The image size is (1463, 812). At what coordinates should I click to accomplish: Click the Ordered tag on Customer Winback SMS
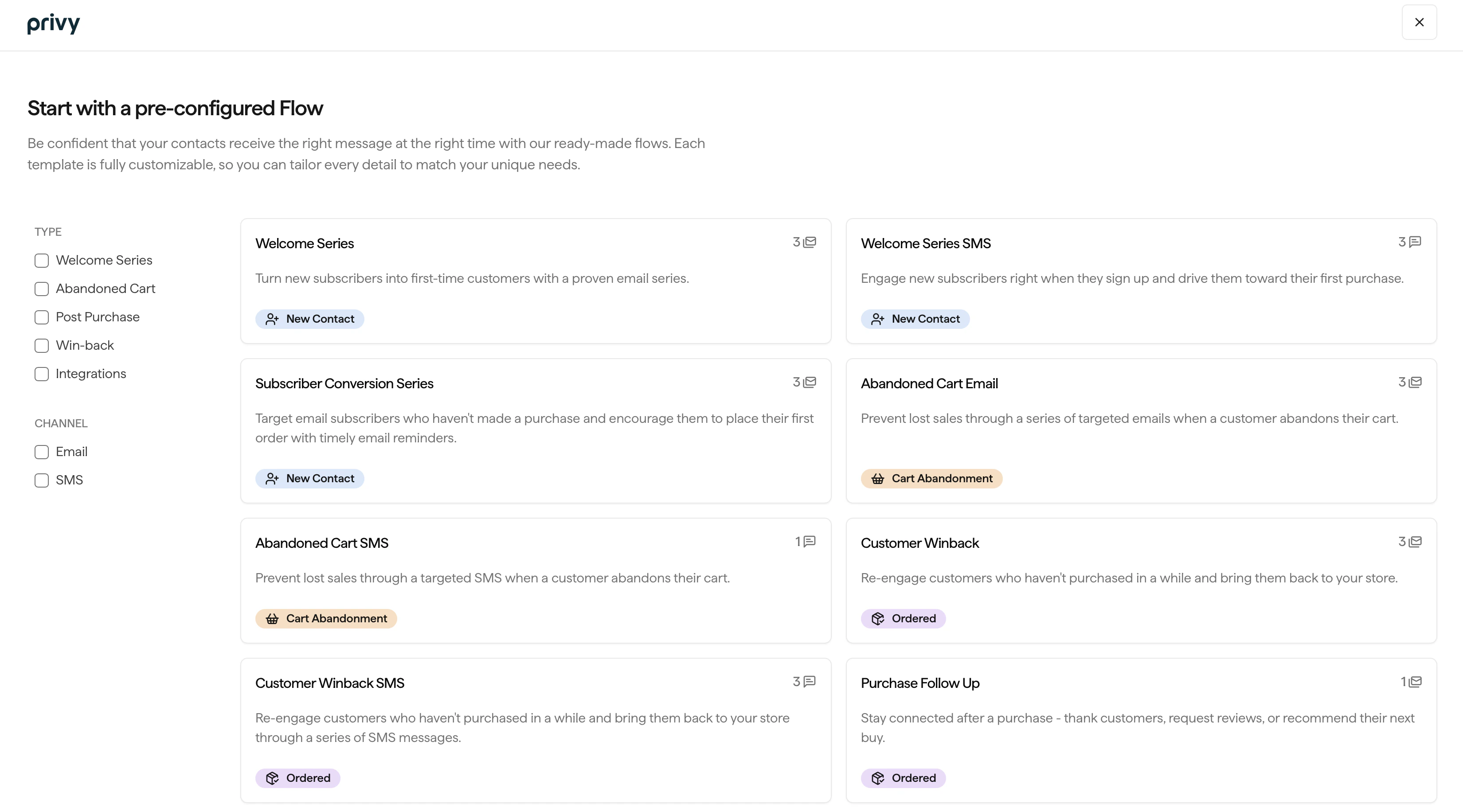(x=297, y=778)
